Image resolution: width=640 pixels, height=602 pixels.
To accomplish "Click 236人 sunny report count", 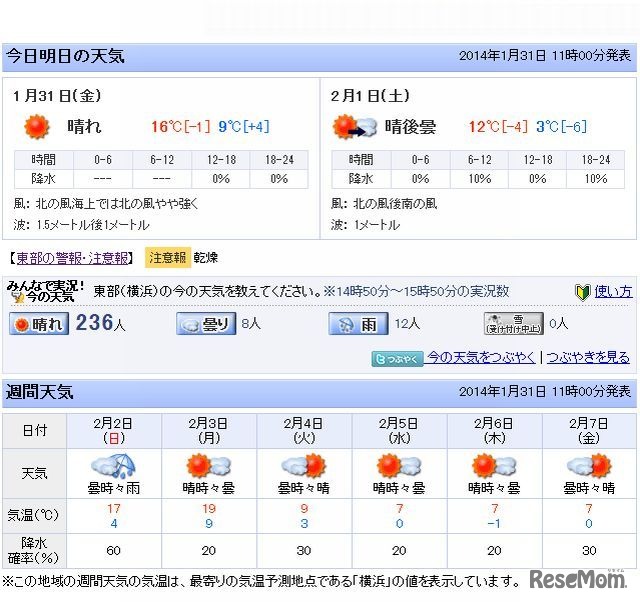I will point(100,323).
